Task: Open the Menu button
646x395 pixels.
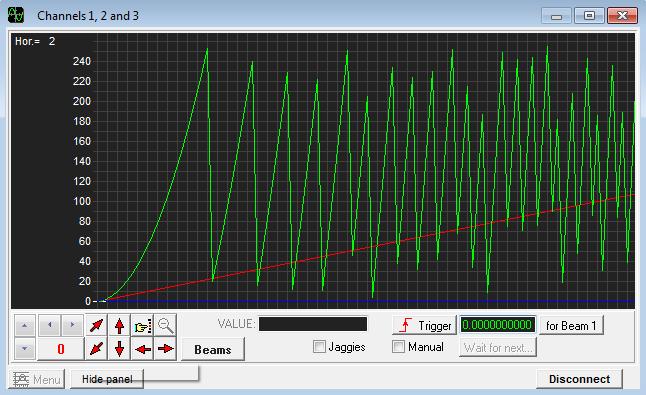Action: coord(37,379)
